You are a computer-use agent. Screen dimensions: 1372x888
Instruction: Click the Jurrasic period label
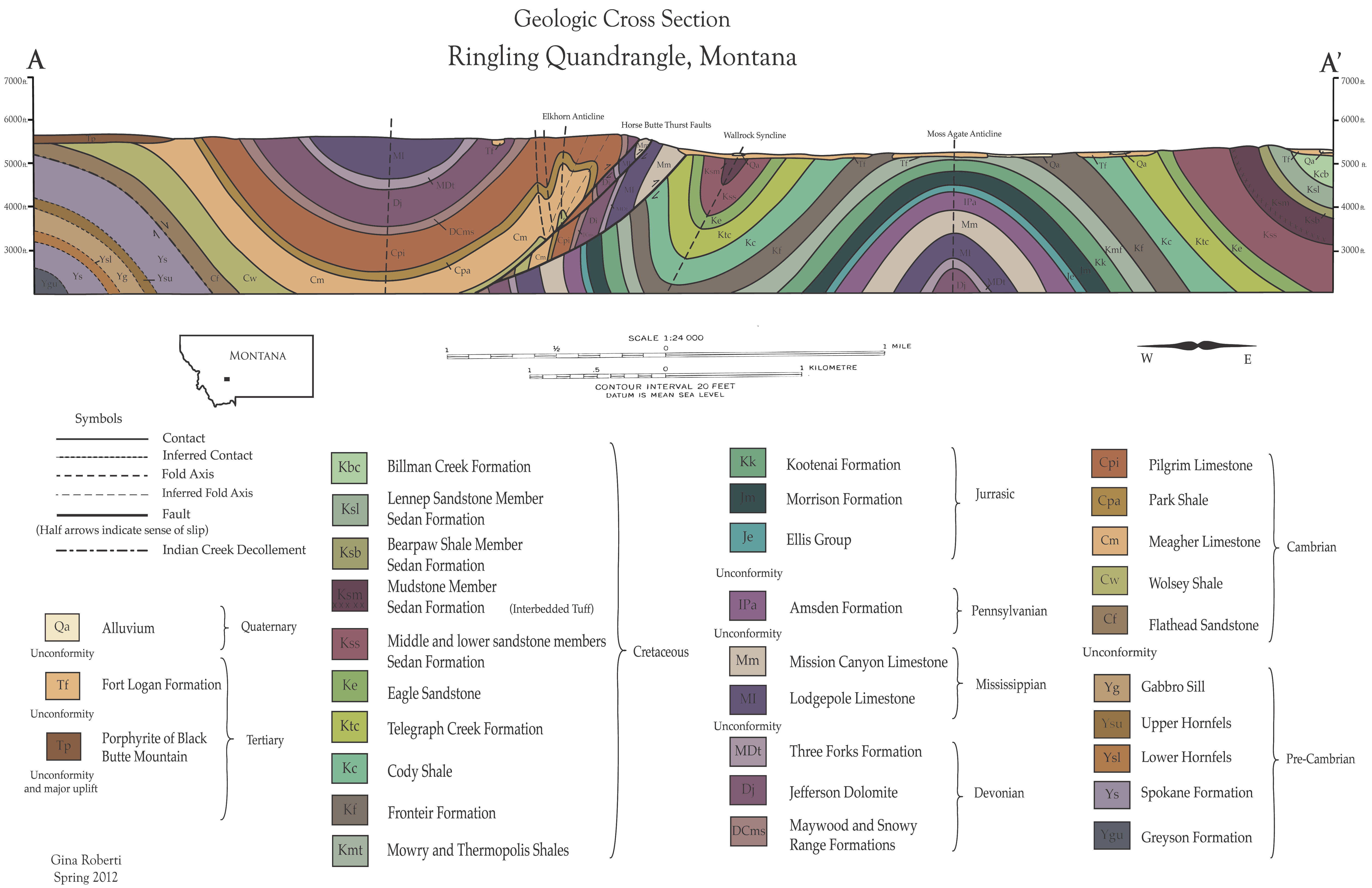coord(995,494)
